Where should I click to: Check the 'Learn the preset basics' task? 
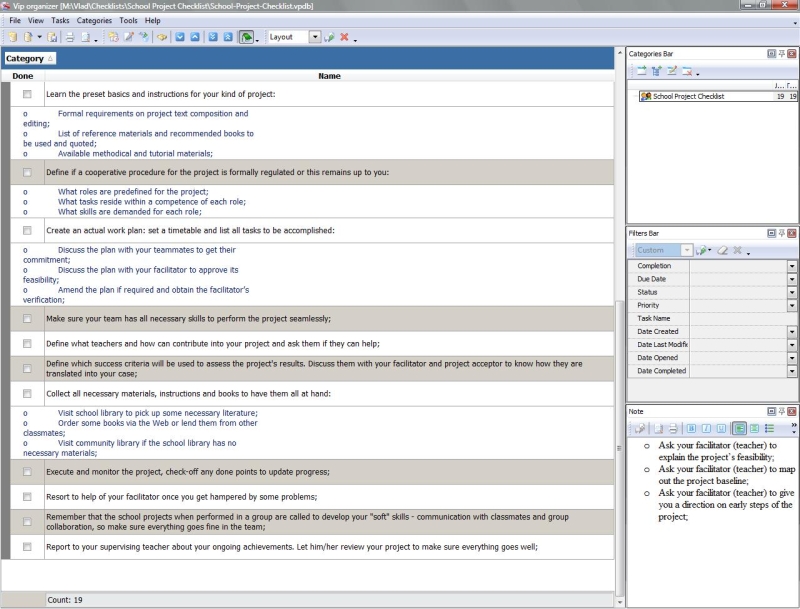(27, 94)
